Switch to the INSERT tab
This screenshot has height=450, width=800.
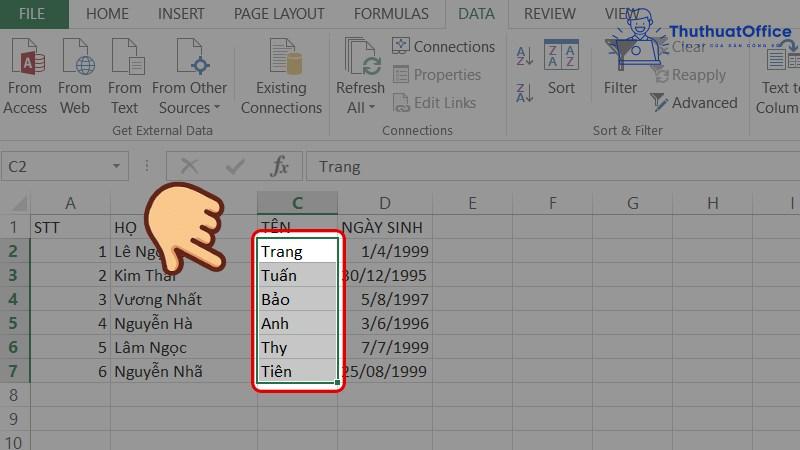pos(181,14)
